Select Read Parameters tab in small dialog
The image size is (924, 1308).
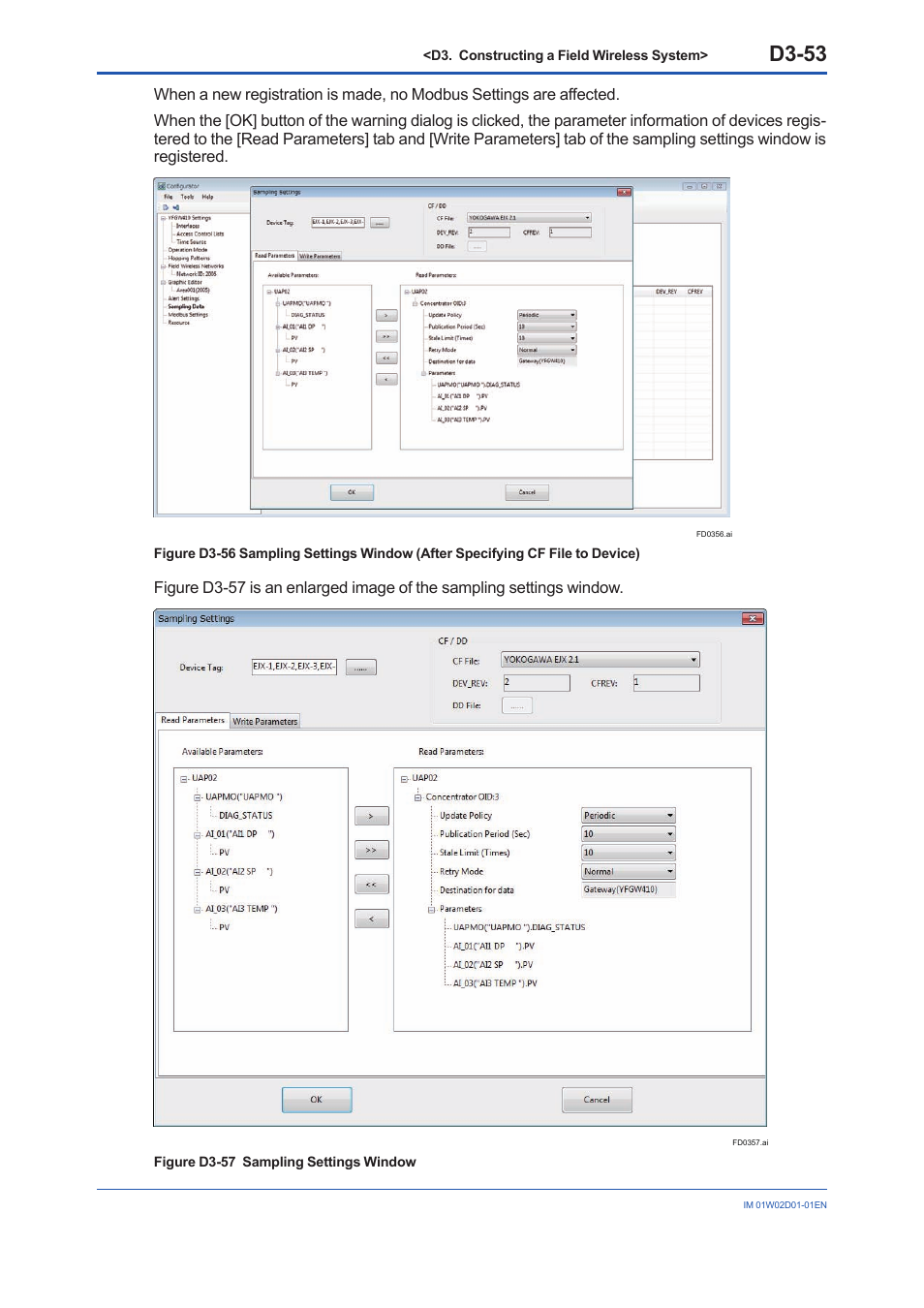tap(274, 256)
